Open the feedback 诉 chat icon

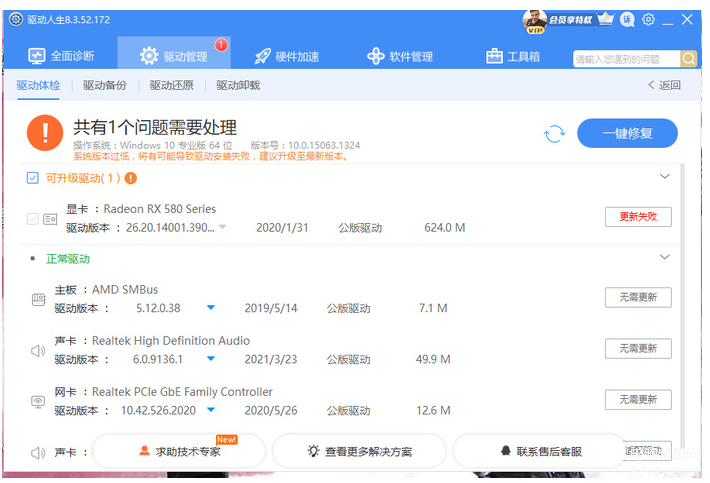tap(627, 19)
